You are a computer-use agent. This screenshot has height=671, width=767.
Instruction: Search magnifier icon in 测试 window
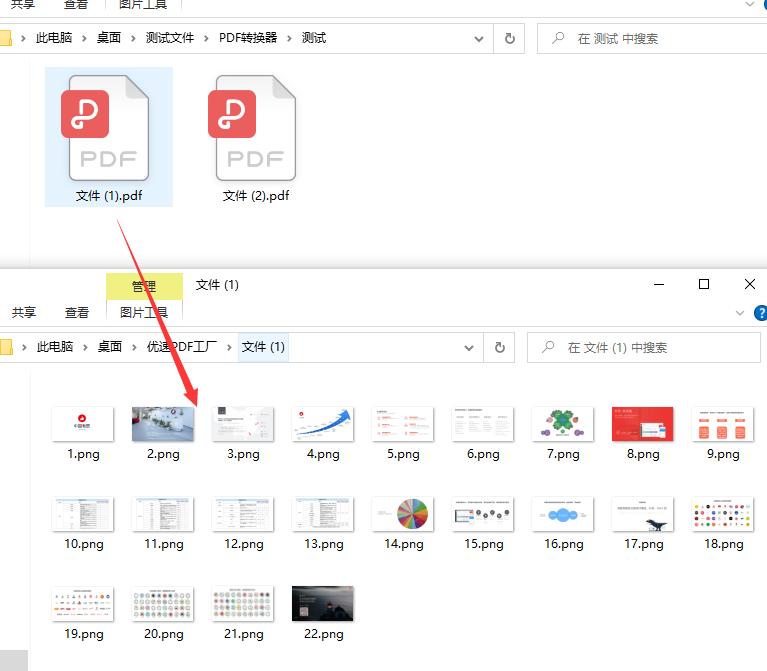[x=558, y=38]
